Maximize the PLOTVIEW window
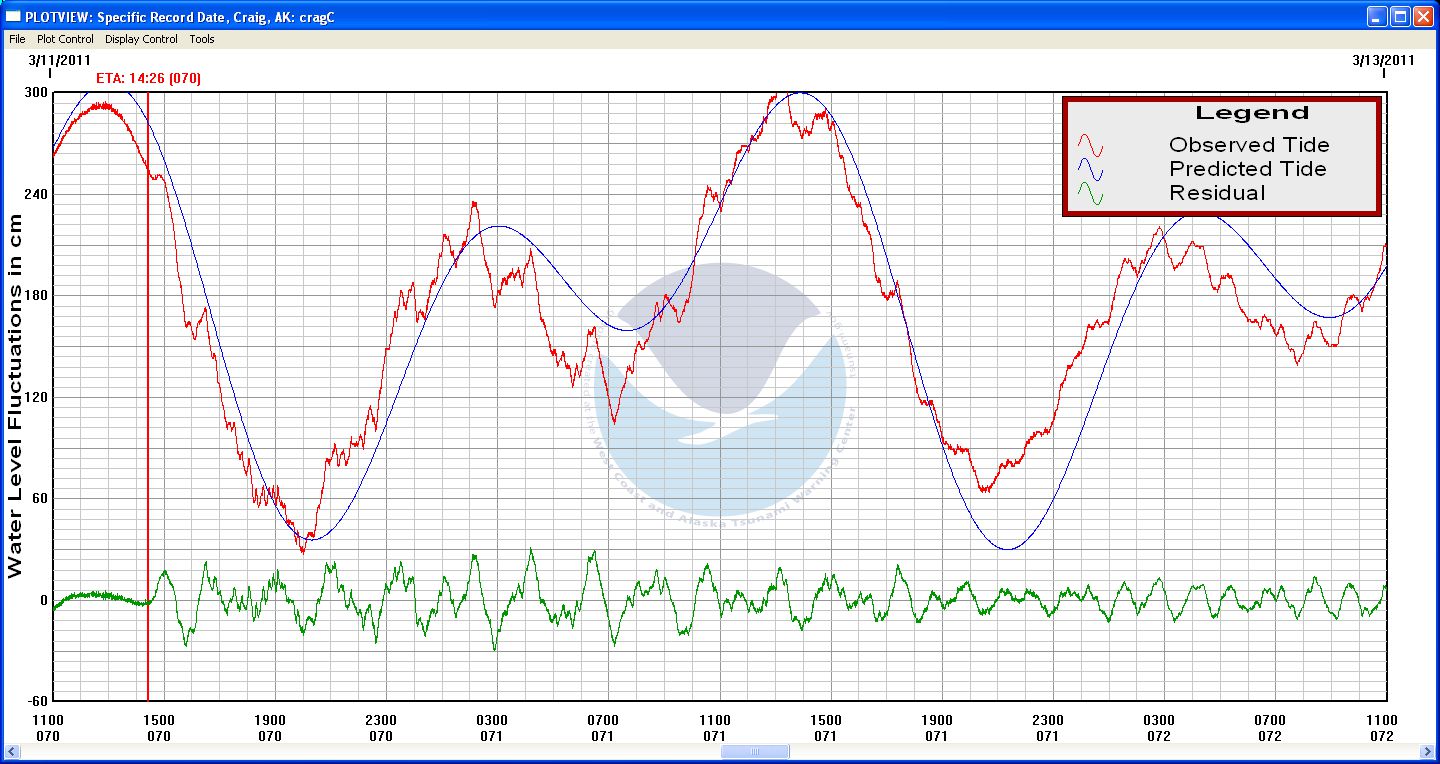This screenshot has height=764, width=1440. pyautogui.click(x=1401, y=16)
